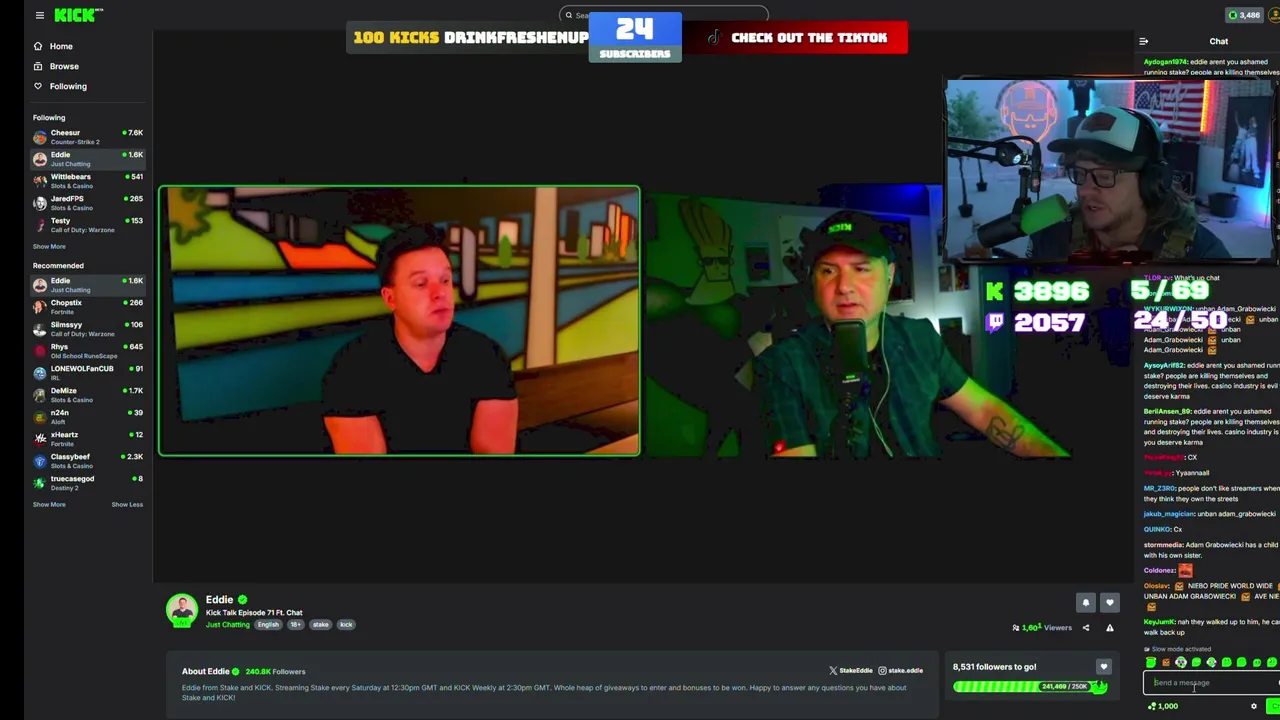This screenshot has width=1280, height=720.
Task: Click jakub_magician username in chat
Action: (x=1169, y=514)
